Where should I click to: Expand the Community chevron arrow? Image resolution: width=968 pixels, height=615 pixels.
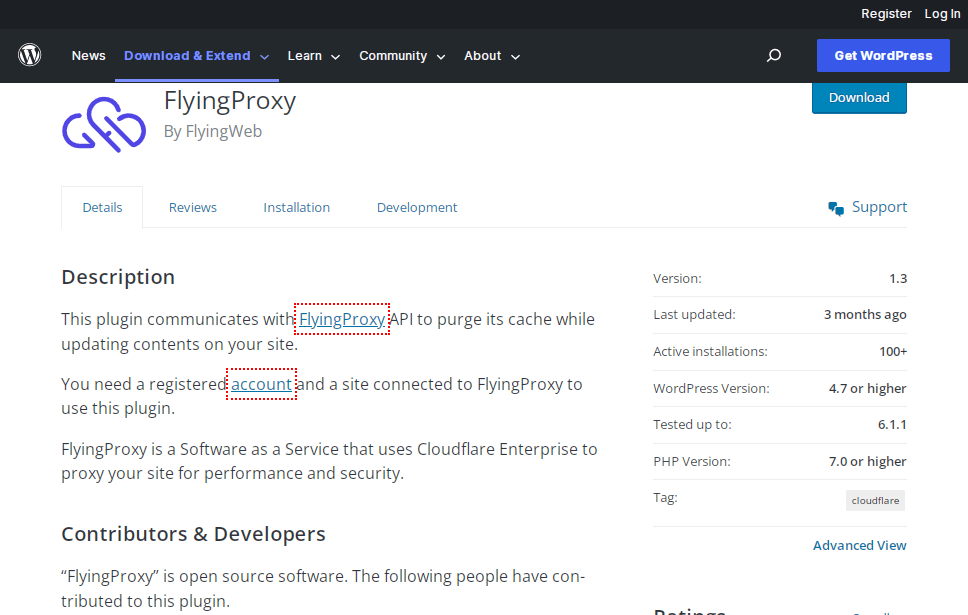(x=441, y=57)
